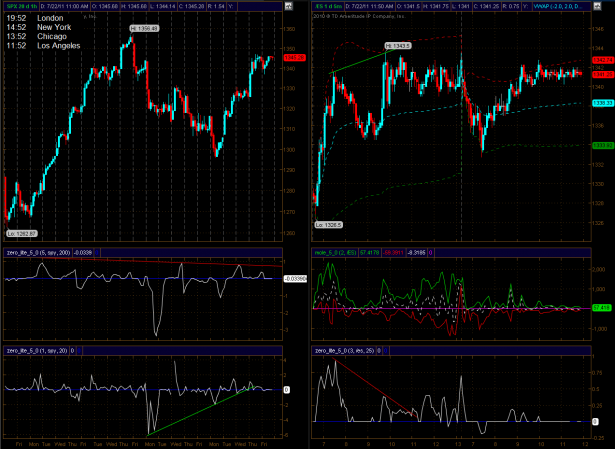Click the Hi: 1343.5 bubble on /ES chart
This screenshot has width=615, height=449.
coord(397,46)
